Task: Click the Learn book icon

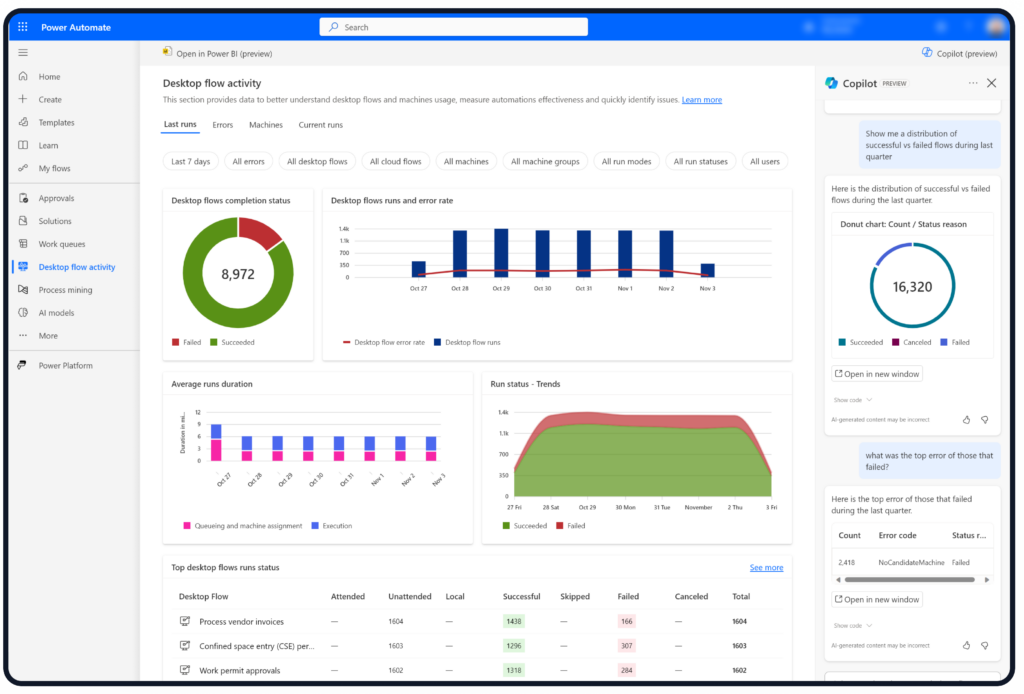Action: coord(23,145)
